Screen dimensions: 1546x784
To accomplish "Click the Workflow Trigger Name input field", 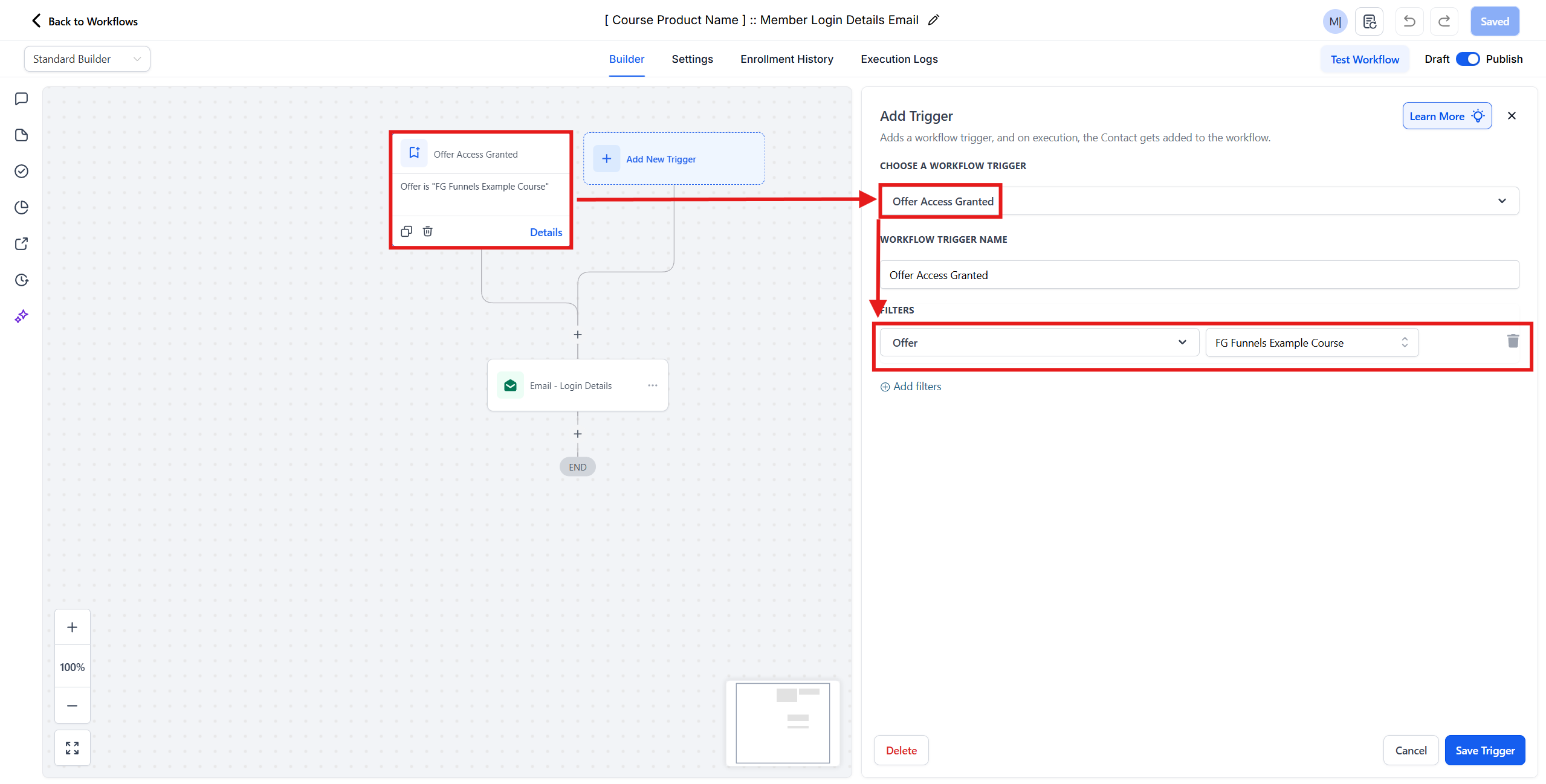I will pyautogui.click(x=1199, y=275).
